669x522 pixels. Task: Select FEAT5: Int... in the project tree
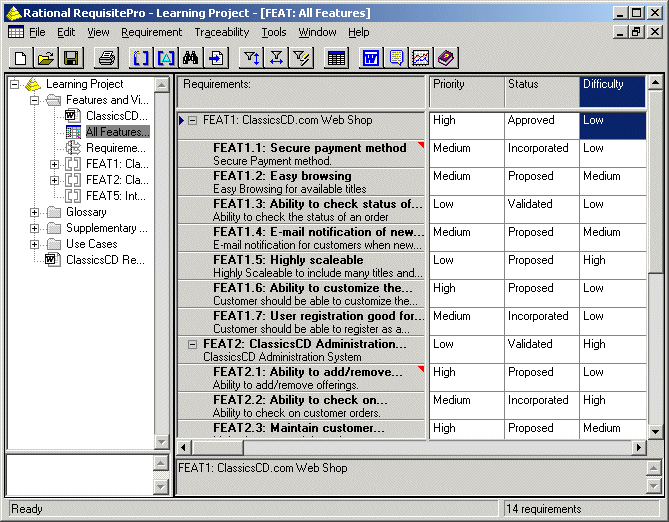(106, 196)
